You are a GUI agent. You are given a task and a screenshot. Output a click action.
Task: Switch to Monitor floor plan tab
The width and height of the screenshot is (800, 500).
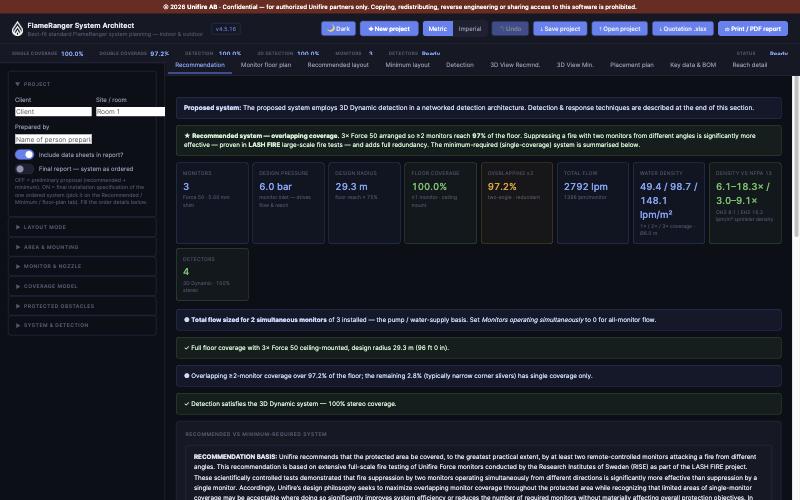coord(266,65)
